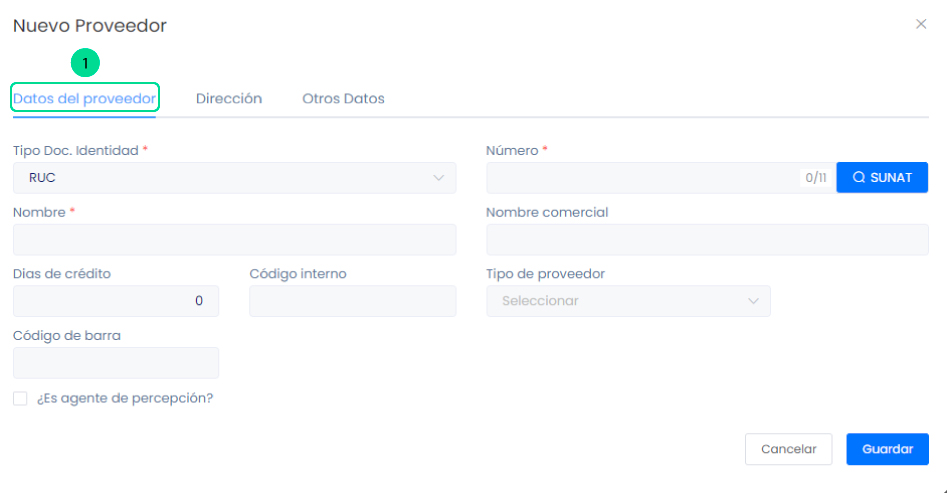Select the Datos del proveedor tab

[x=85, y=99]
